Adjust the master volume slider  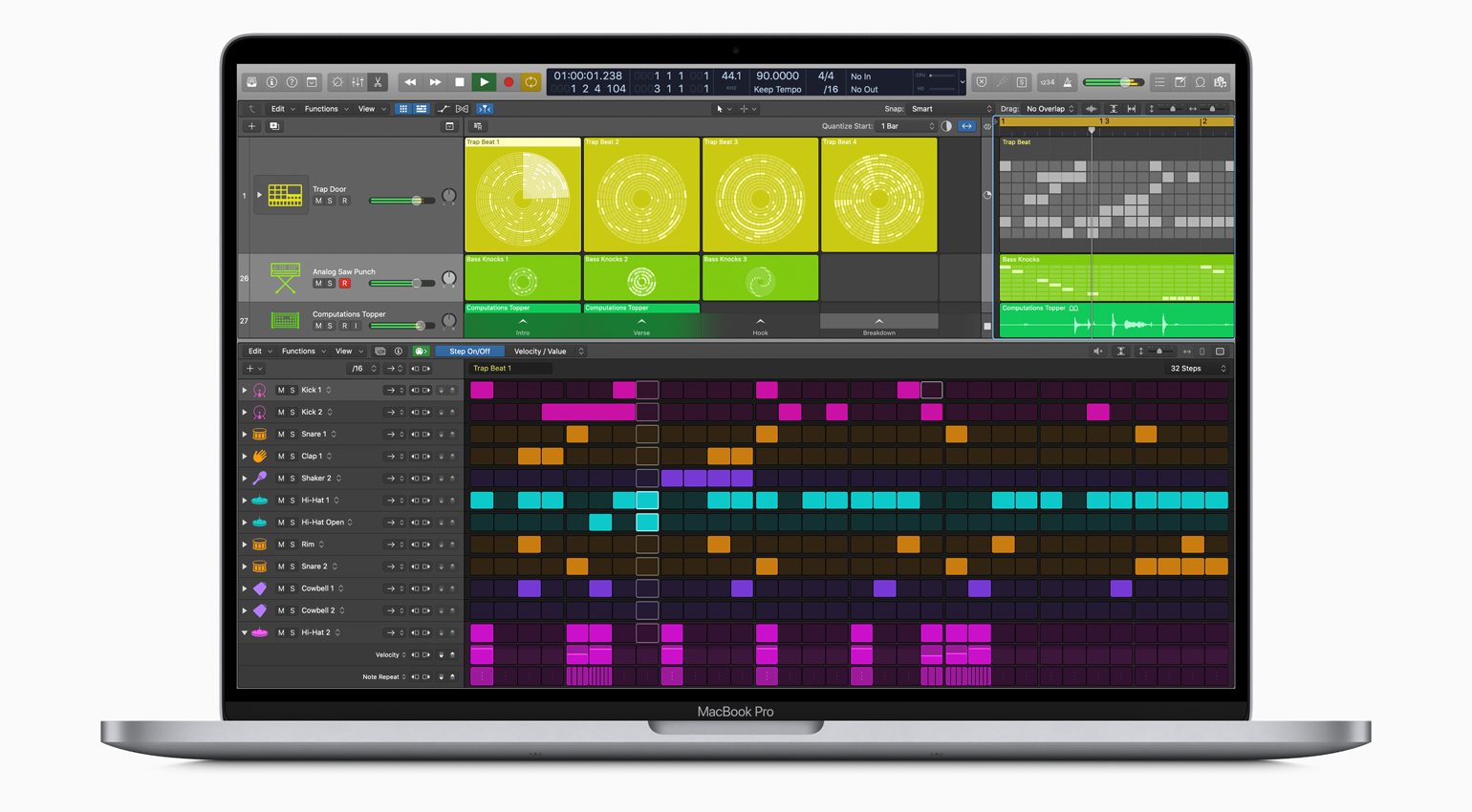point(1114,82)
